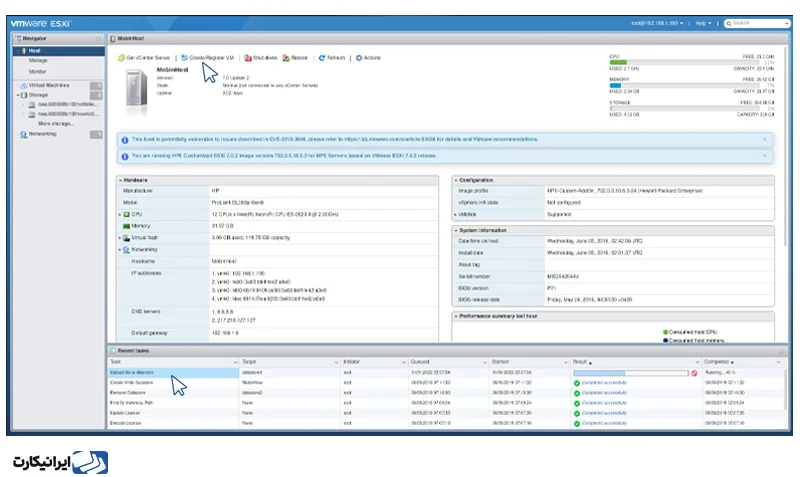Viewport: 800px width, 477px height.
Task: Open Manage under Host
Action: 38,61
